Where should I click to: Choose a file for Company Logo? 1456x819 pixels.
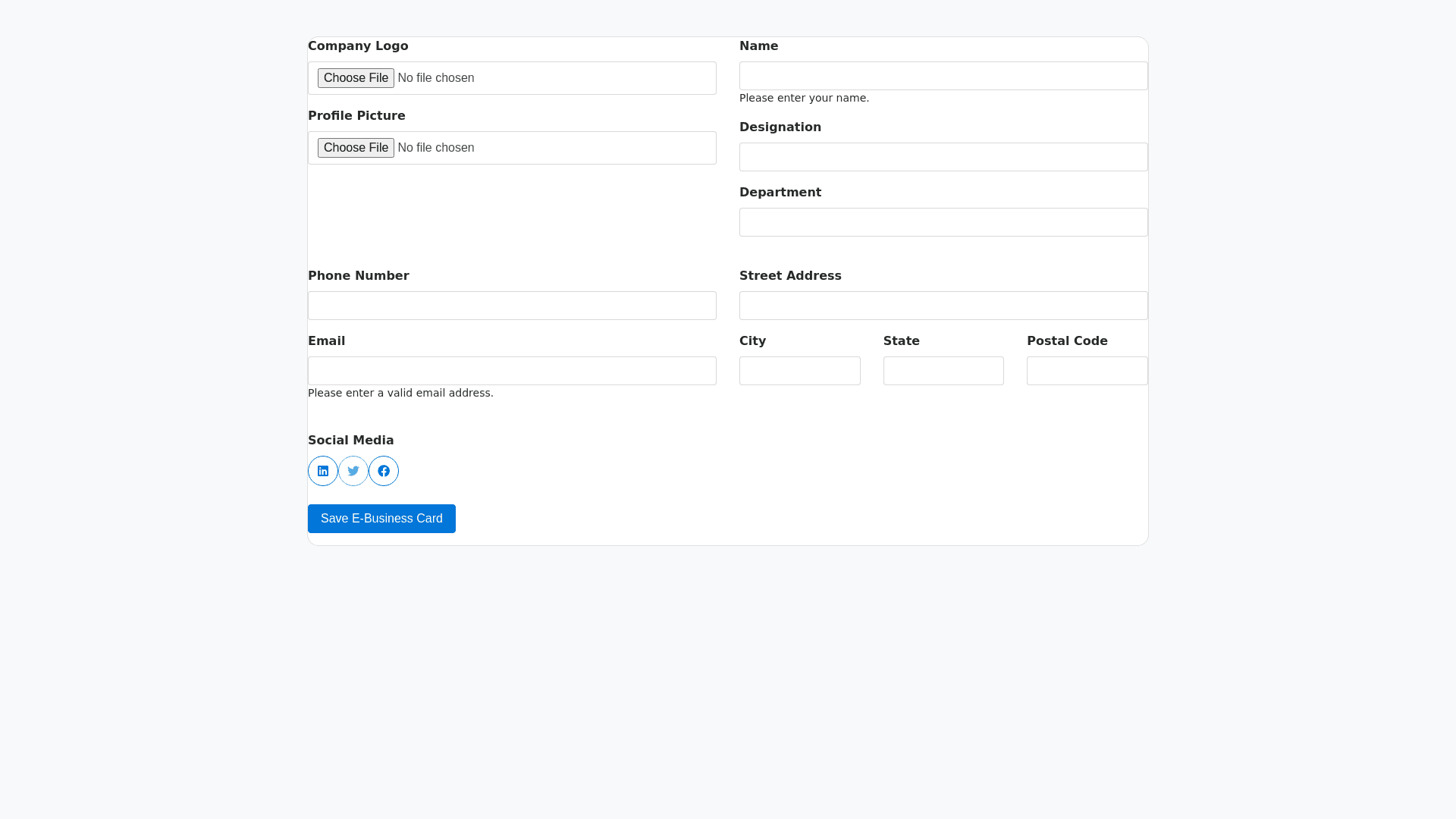356,78
